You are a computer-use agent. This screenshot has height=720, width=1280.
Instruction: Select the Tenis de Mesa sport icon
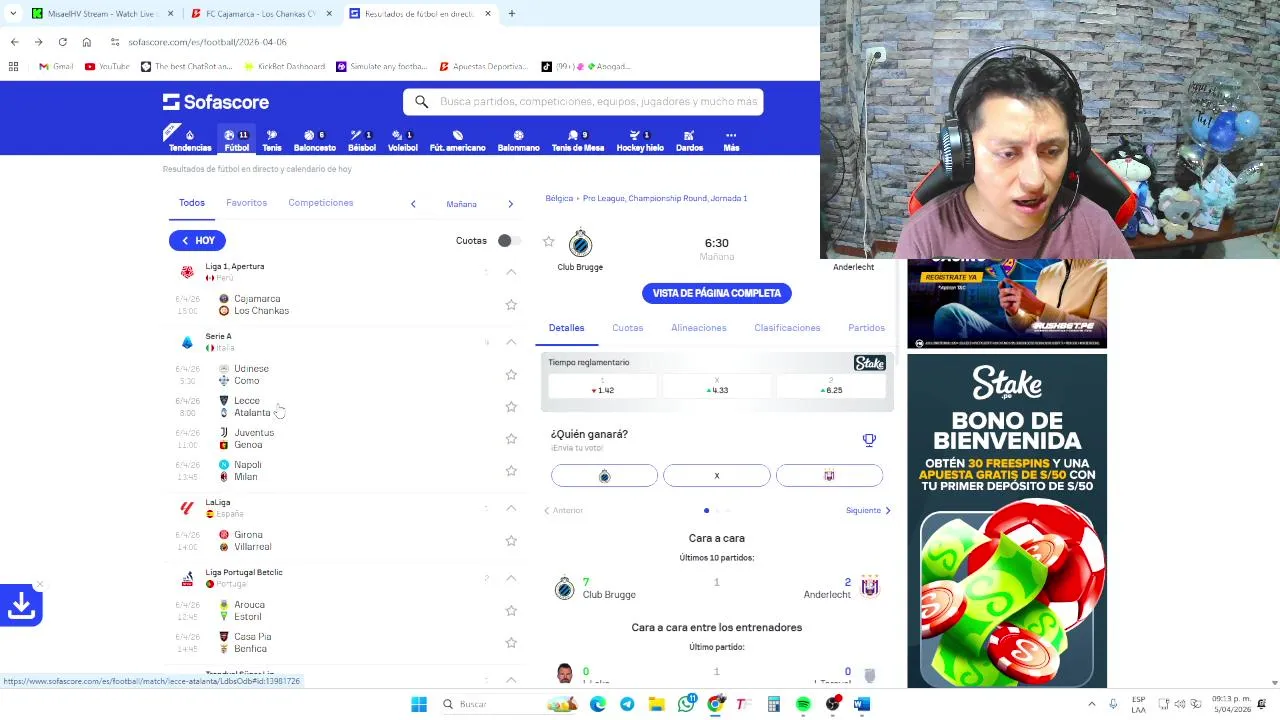pyautogui.click(x=577, y=140)
